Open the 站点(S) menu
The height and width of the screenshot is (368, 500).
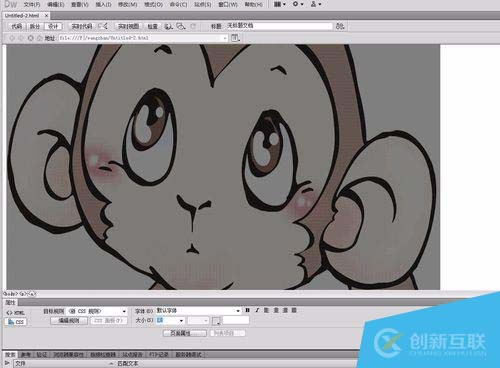[x=203, y=4]
